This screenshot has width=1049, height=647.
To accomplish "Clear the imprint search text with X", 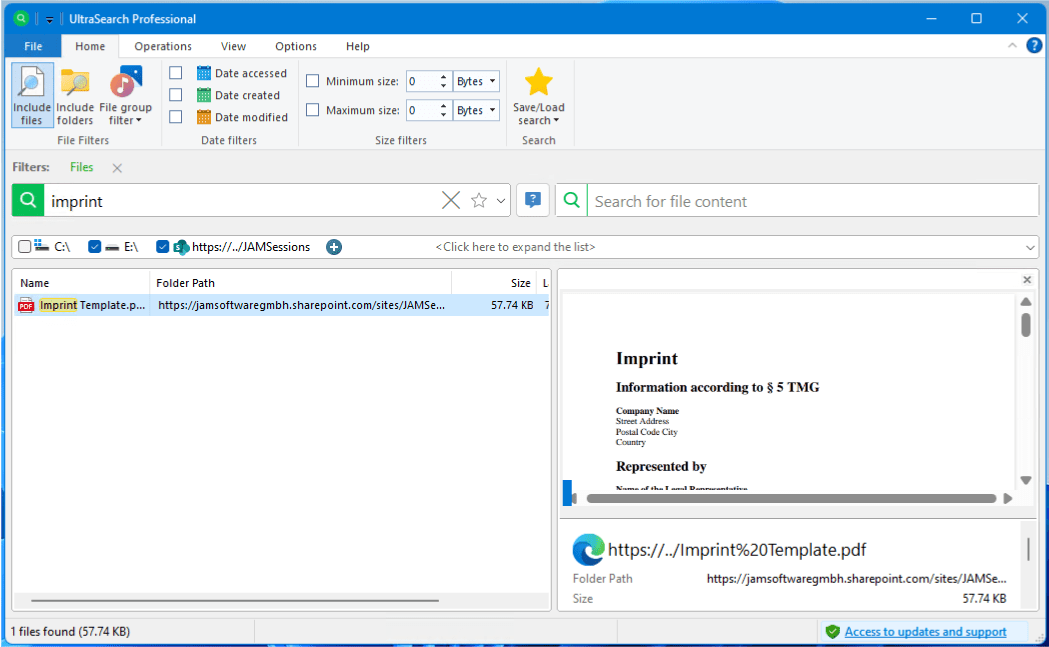I will pyautogui.click(x=451, y=201).
